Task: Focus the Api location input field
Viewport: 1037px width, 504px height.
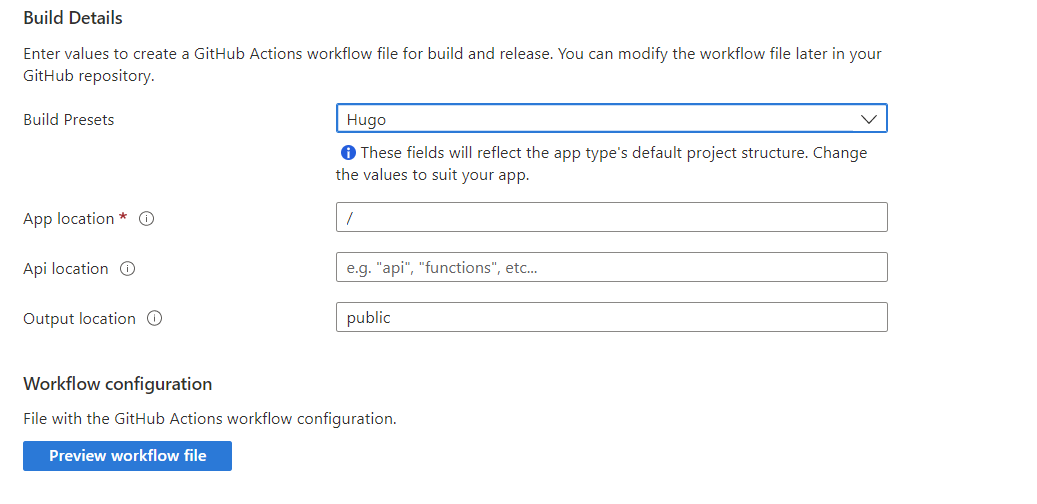Action: 611,267
